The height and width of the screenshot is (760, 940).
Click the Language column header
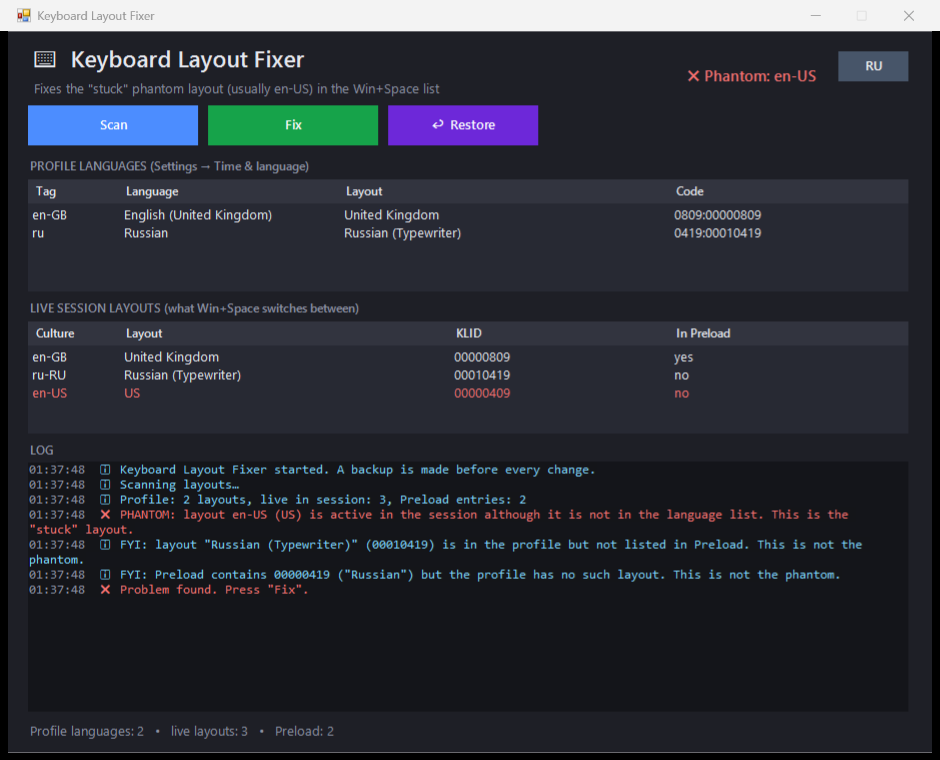[152, 191]
